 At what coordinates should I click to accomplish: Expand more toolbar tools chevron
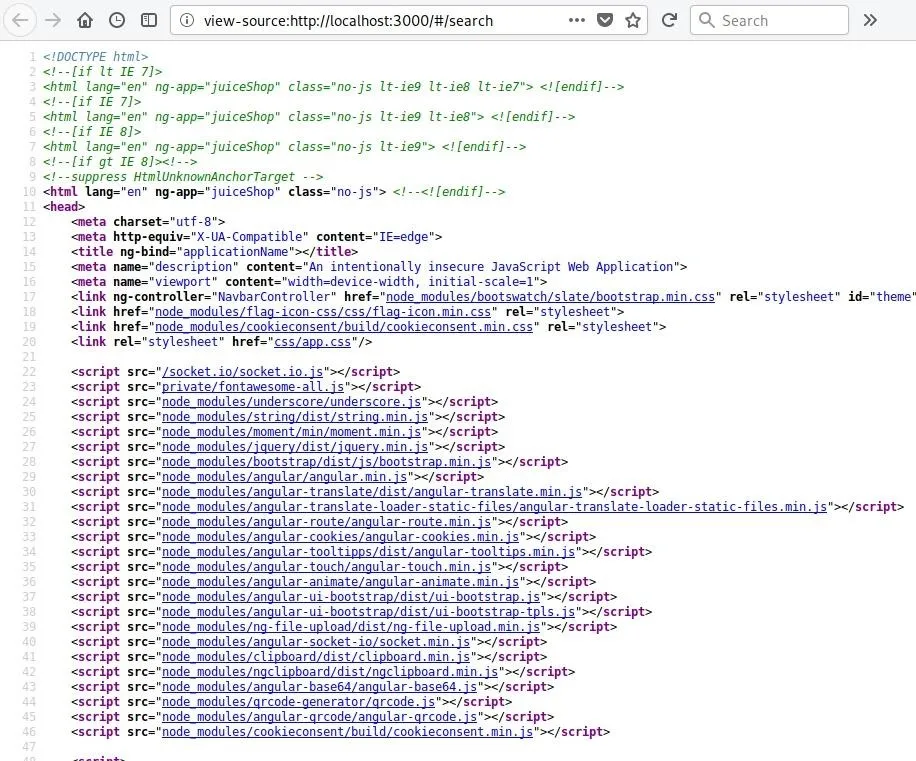click(x=870, y=20)
